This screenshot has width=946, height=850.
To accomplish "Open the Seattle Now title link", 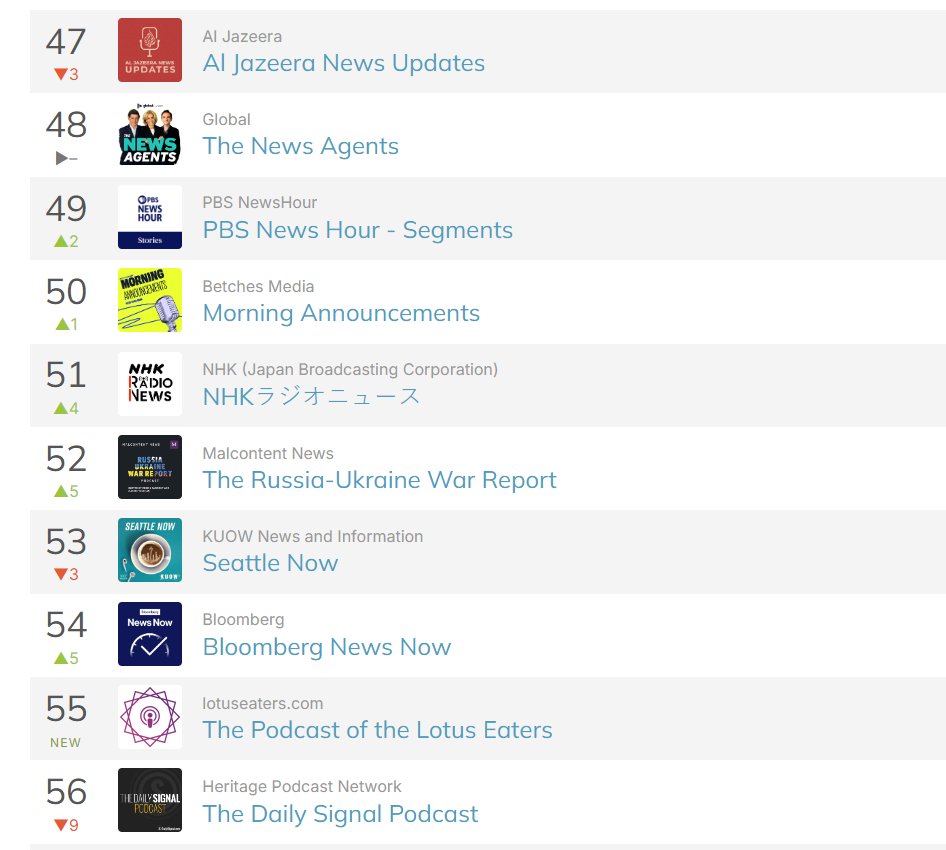I will 270,563.
